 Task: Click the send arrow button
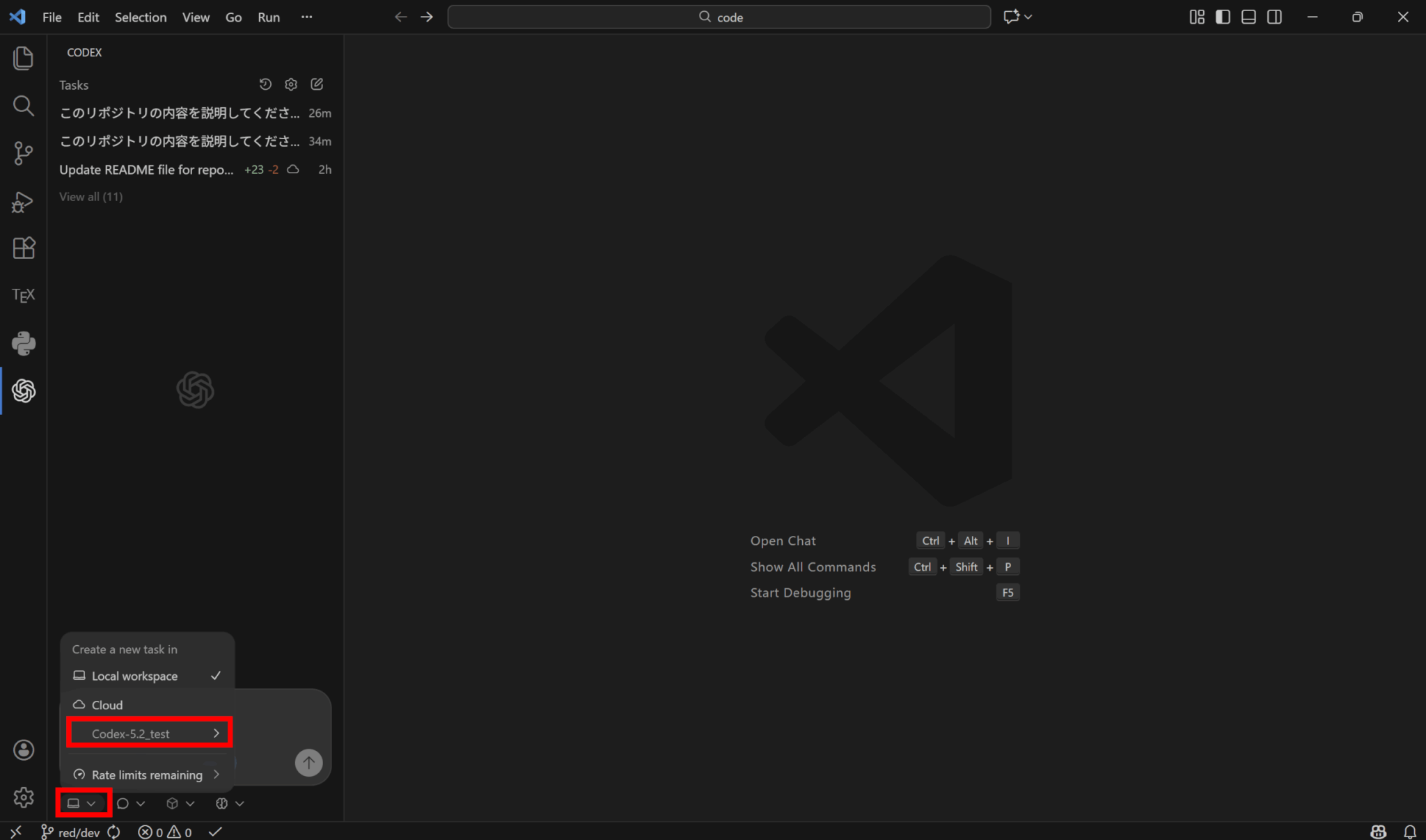308,762
